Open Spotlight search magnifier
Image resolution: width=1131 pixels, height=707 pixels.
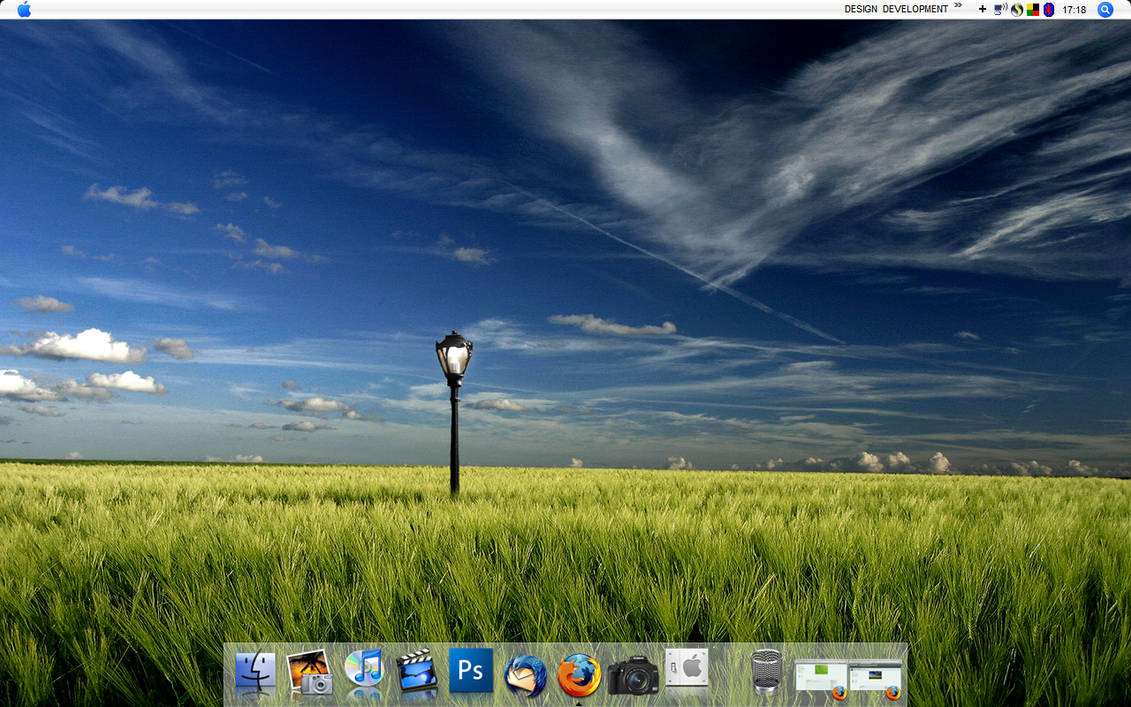point(1105,9)
